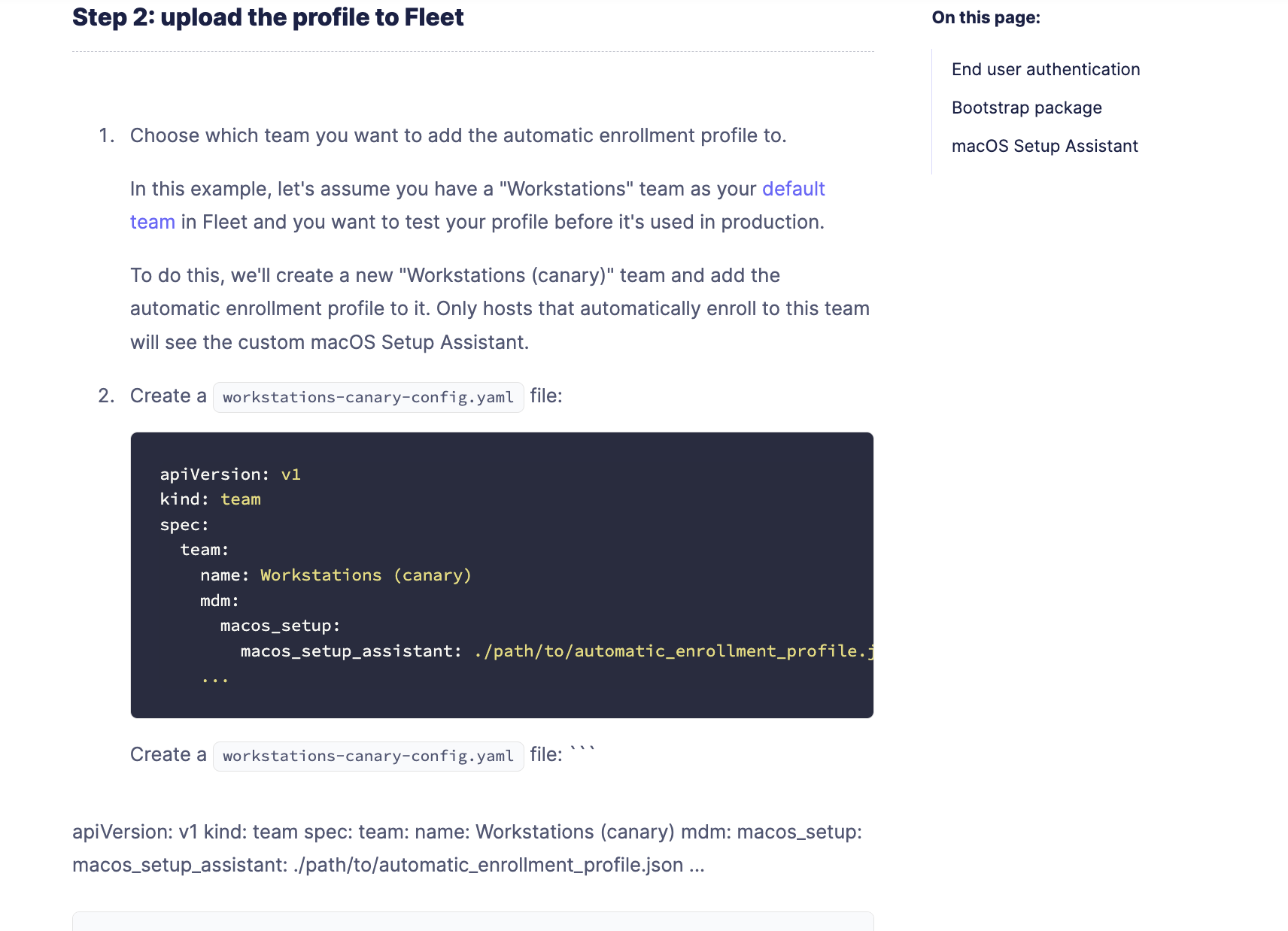1288x931 pixels.
Task: Navigate to "macOS Setup Assistant" section
Action: pos(1045,145)
